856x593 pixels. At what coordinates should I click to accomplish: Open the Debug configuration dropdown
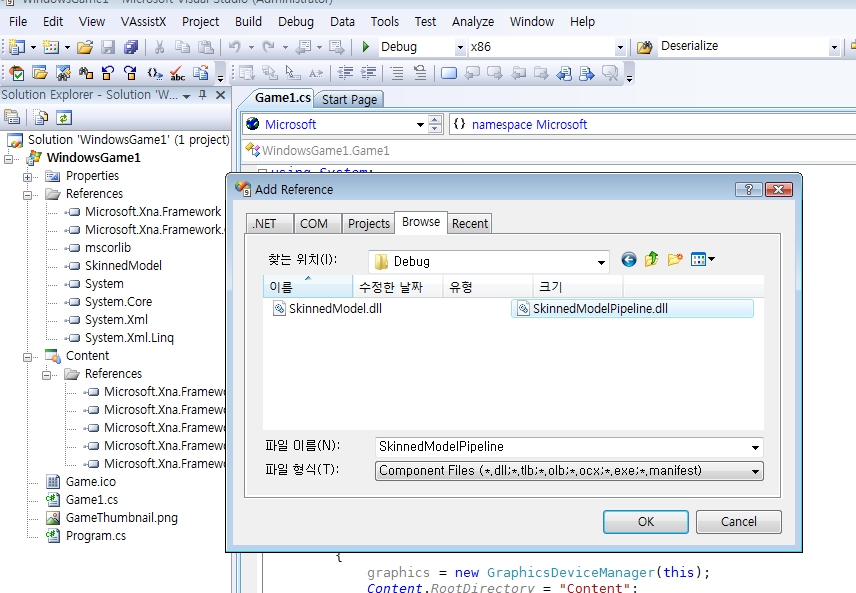coord(460,48)
